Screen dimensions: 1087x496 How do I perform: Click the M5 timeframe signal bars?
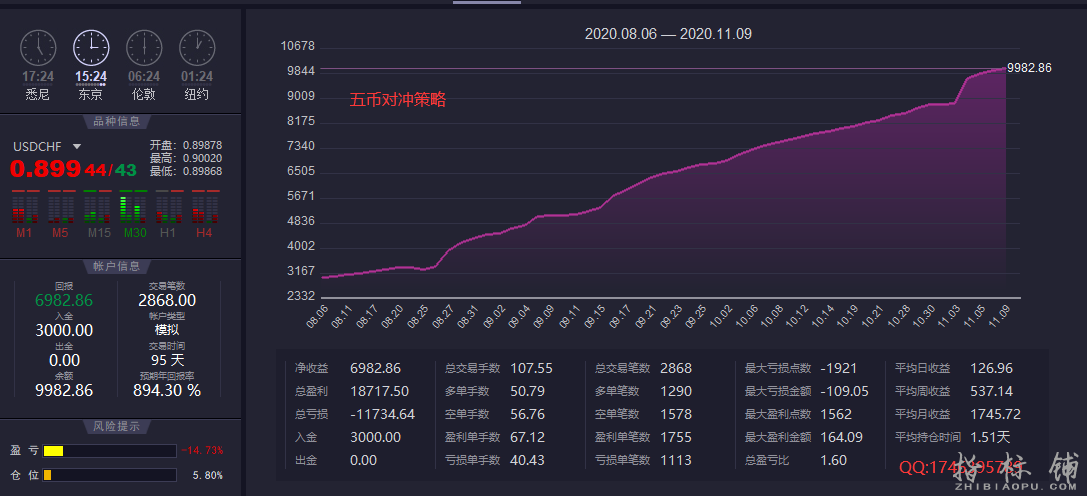(61, 209)
